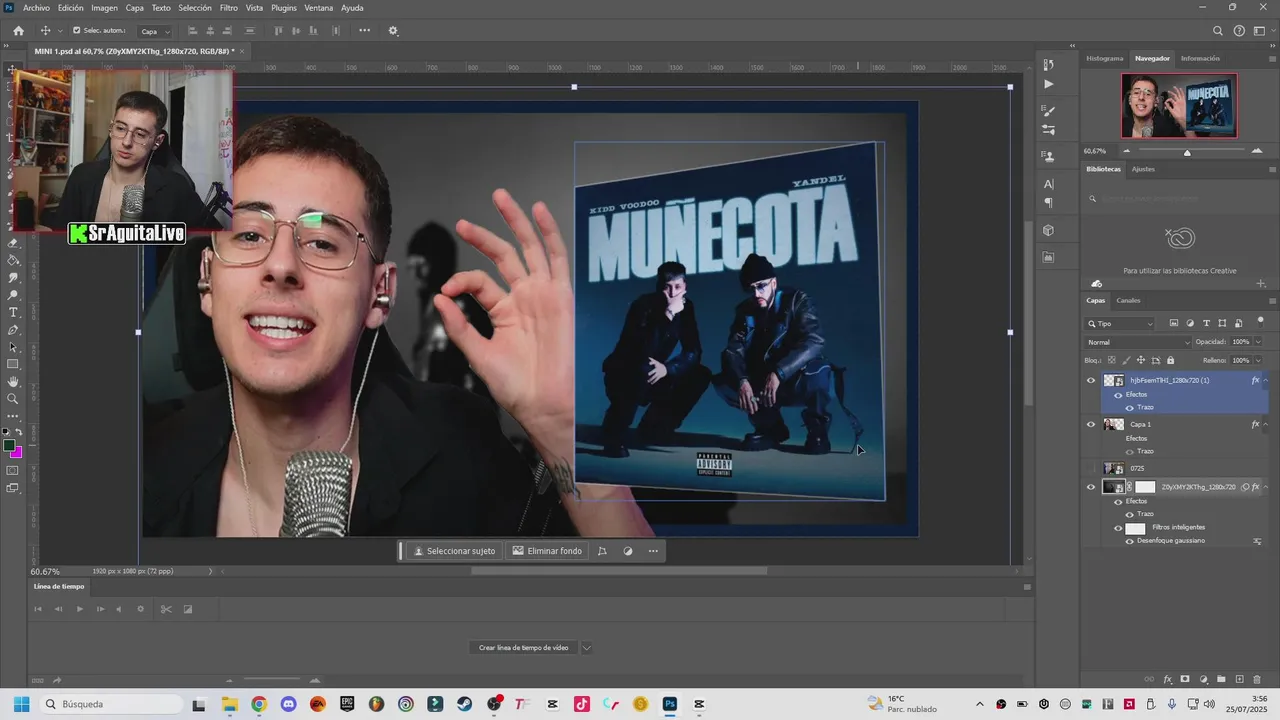
Task: Open the Brush Settings panel icon
Action: coord(1048,129)
